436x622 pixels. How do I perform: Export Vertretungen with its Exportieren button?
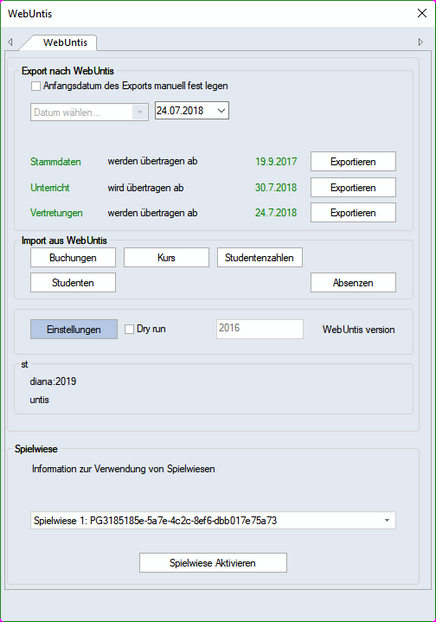click(x=353, y=213)
